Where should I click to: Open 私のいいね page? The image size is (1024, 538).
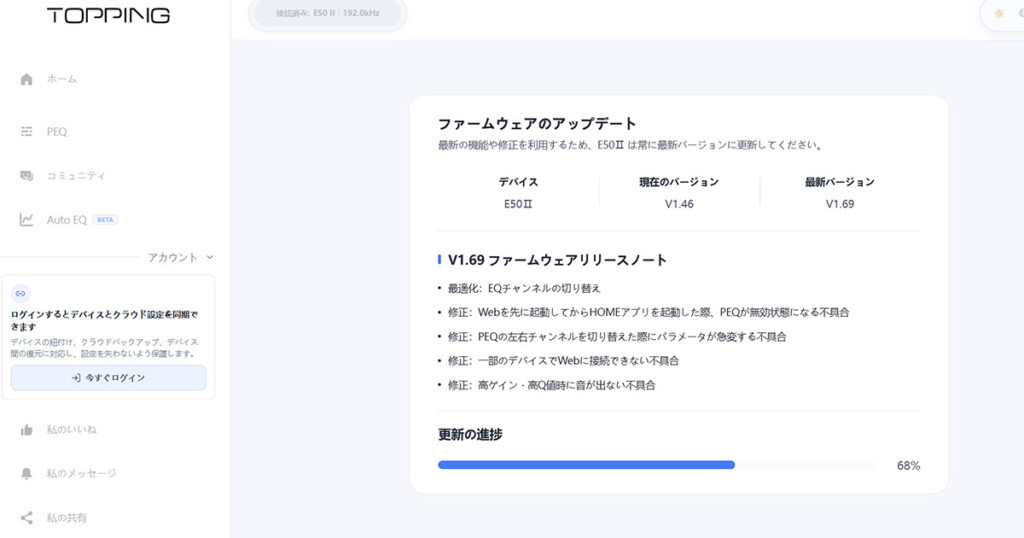[x=71, y=430]
